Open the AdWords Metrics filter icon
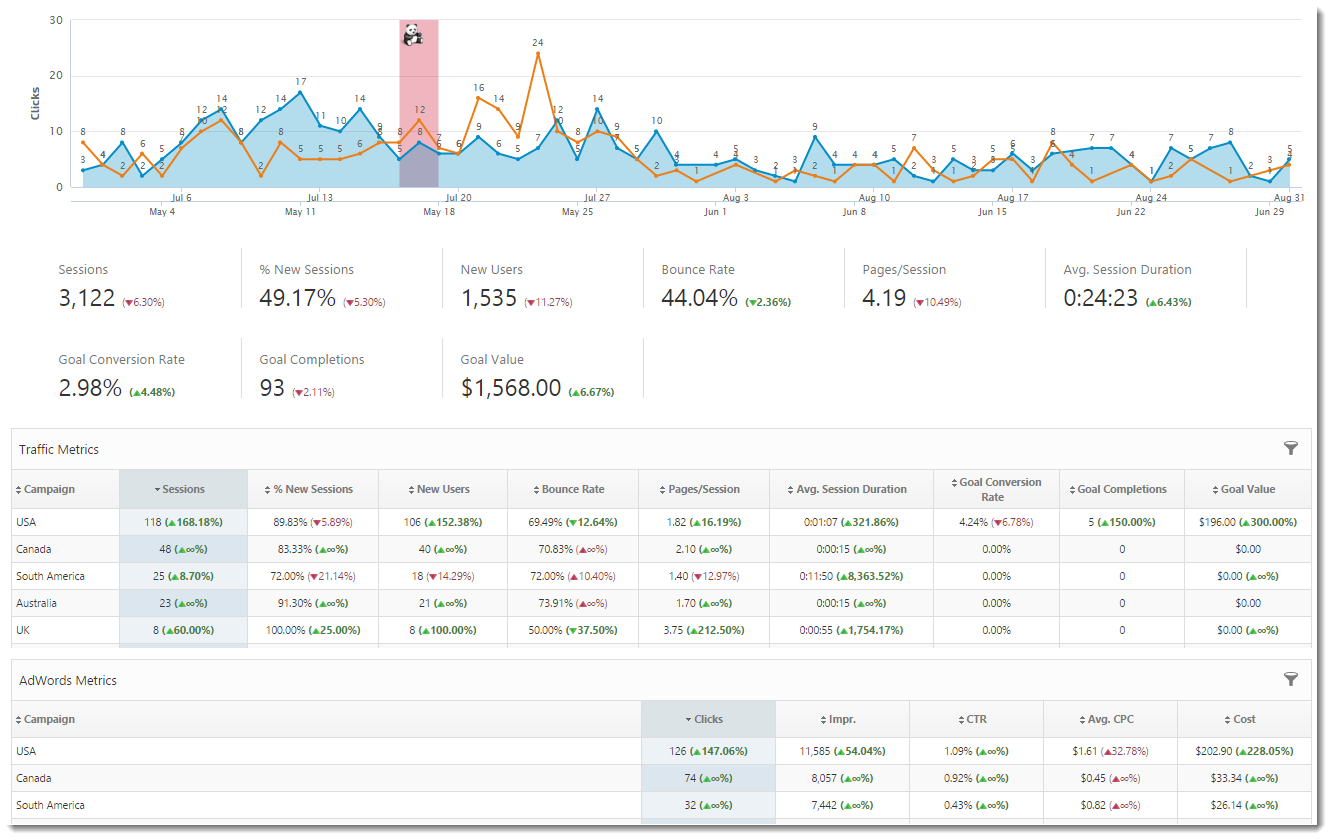 point(1290,680)
